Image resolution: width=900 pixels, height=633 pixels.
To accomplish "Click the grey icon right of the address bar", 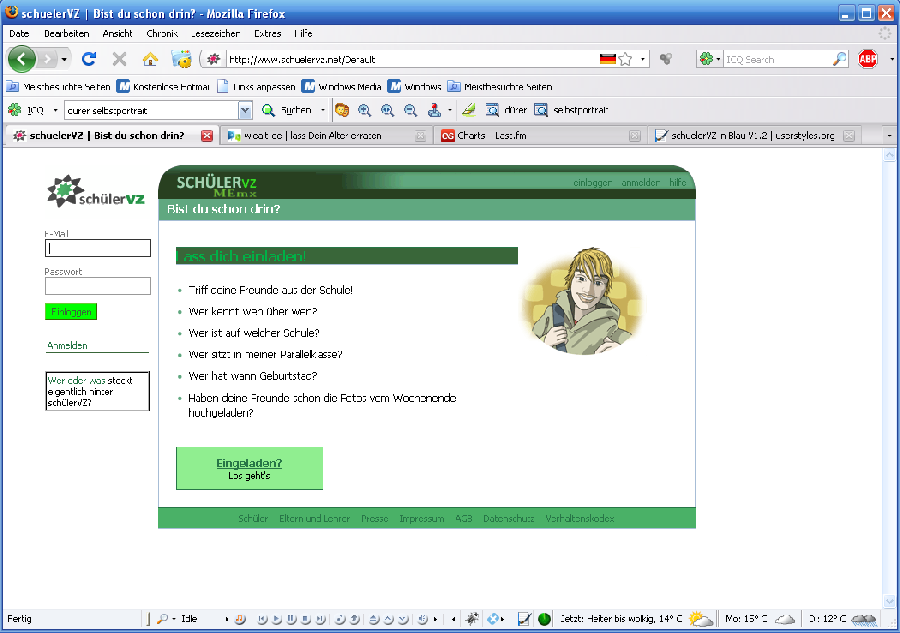I will pyautogui.click(x=666, y=59).
